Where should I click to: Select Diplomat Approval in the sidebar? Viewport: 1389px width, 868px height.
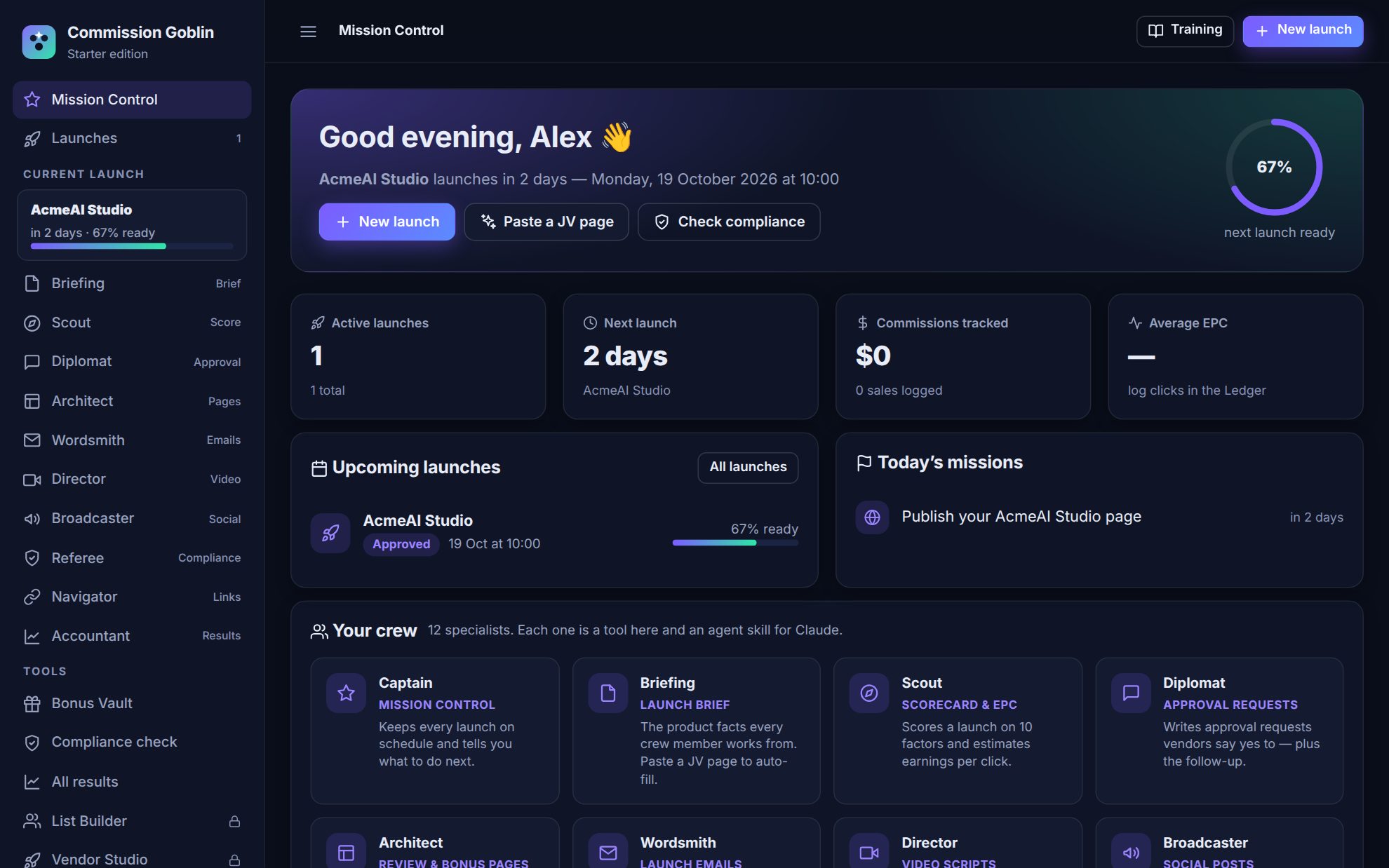[132, 362]
